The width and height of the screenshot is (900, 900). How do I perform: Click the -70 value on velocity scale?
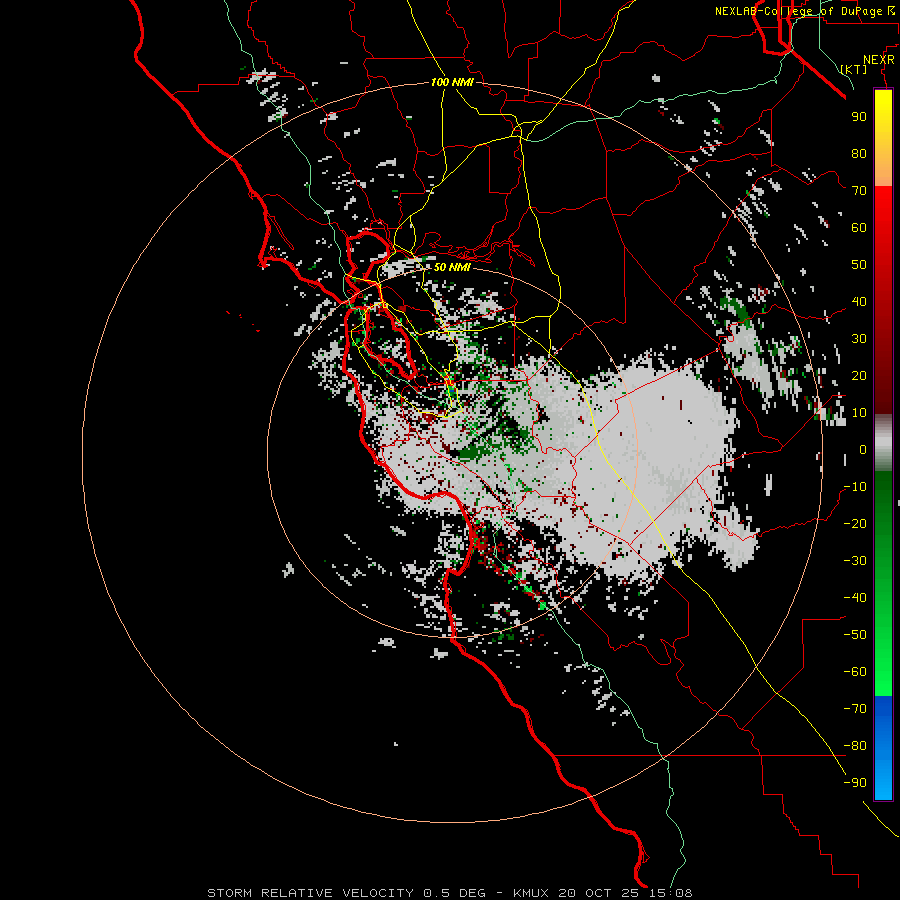click(855, 709)
